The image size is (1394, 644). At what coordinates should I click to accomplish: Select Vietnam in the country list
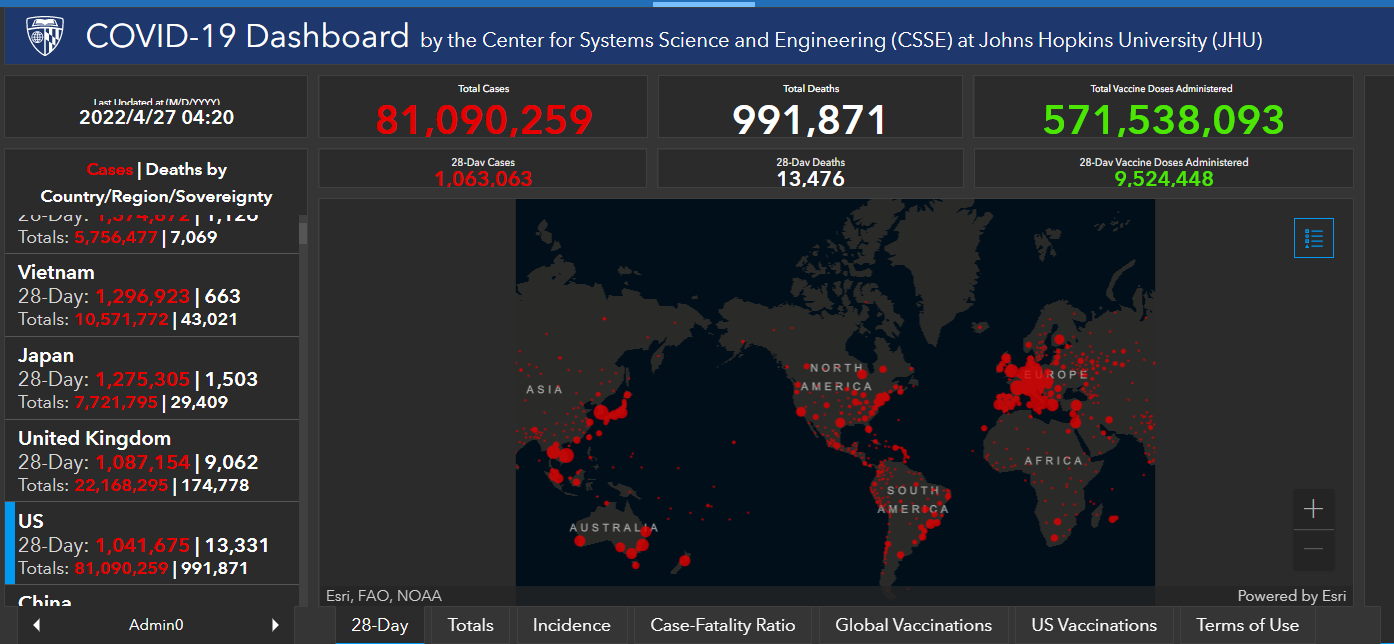click(152, 295)
